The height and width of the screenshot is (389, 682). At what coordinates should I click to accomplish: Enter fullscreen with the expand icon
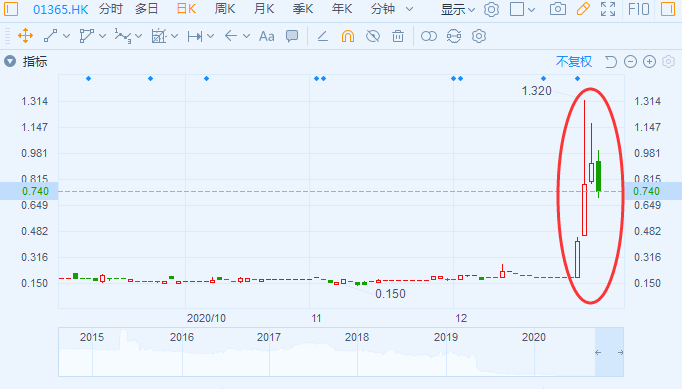(x=608, y=9)
